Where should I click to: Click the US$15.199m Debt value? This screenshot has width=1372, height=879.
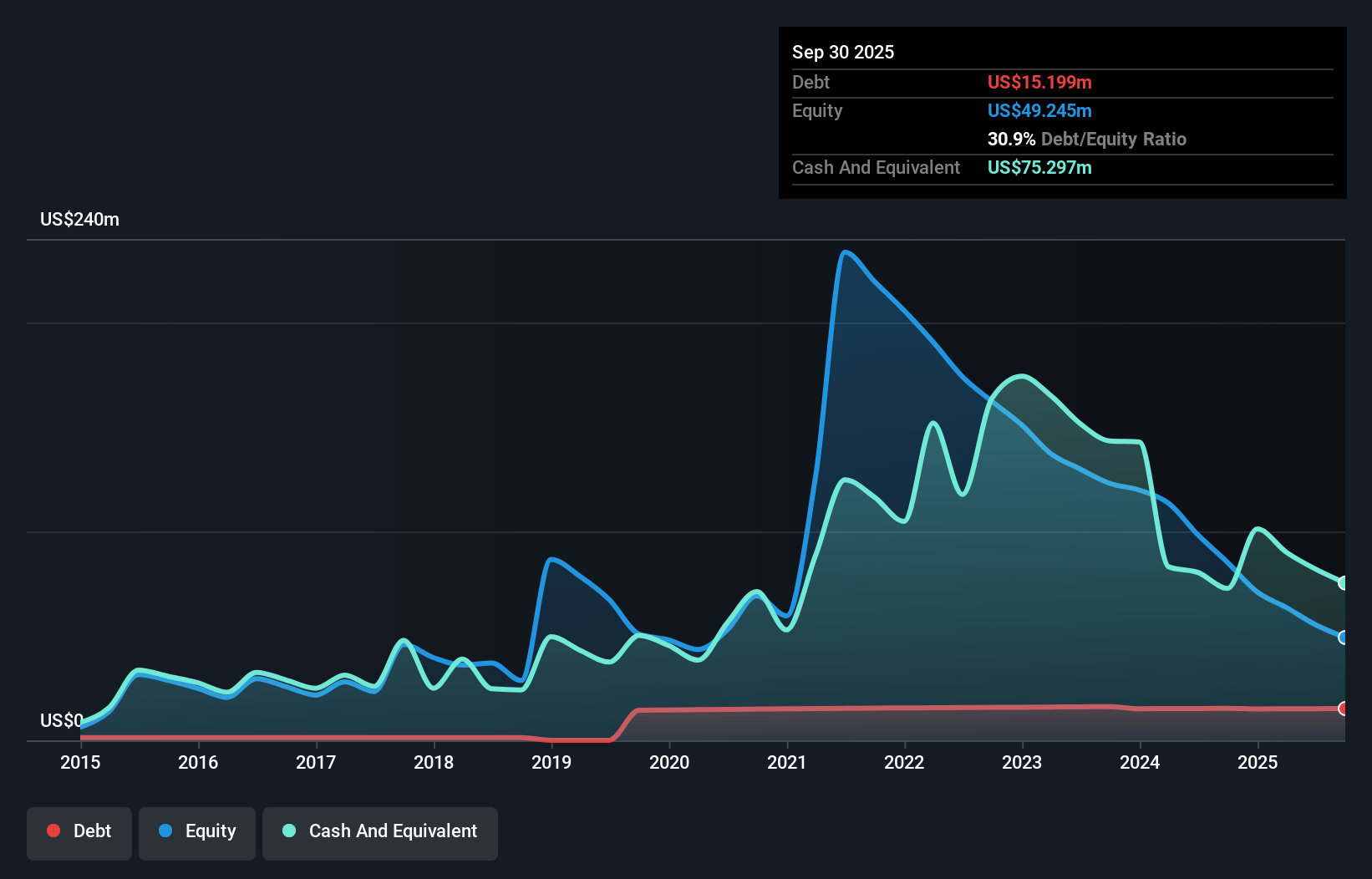[1039, 82]
